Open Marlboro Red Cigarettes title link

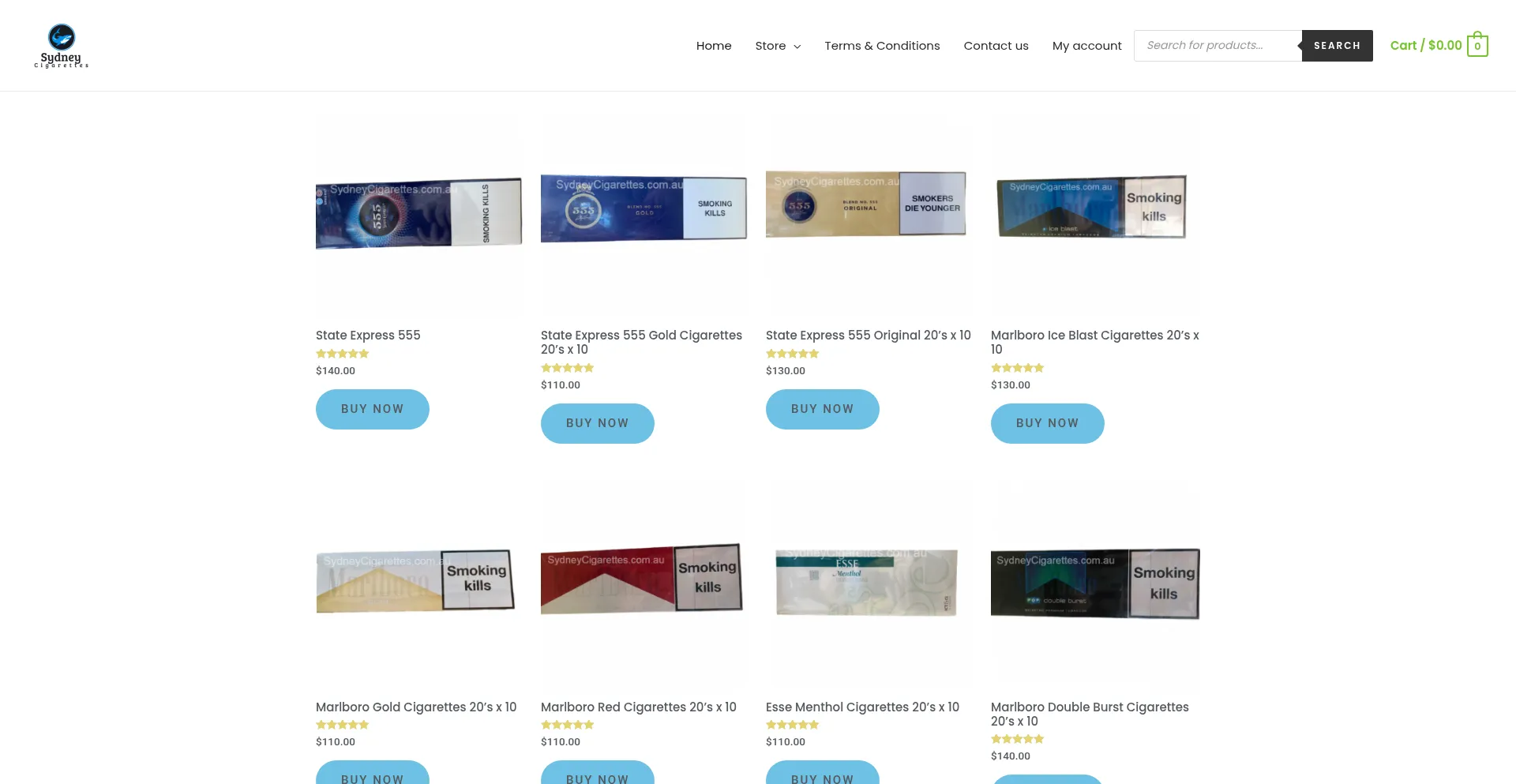(x=639, y=707)
